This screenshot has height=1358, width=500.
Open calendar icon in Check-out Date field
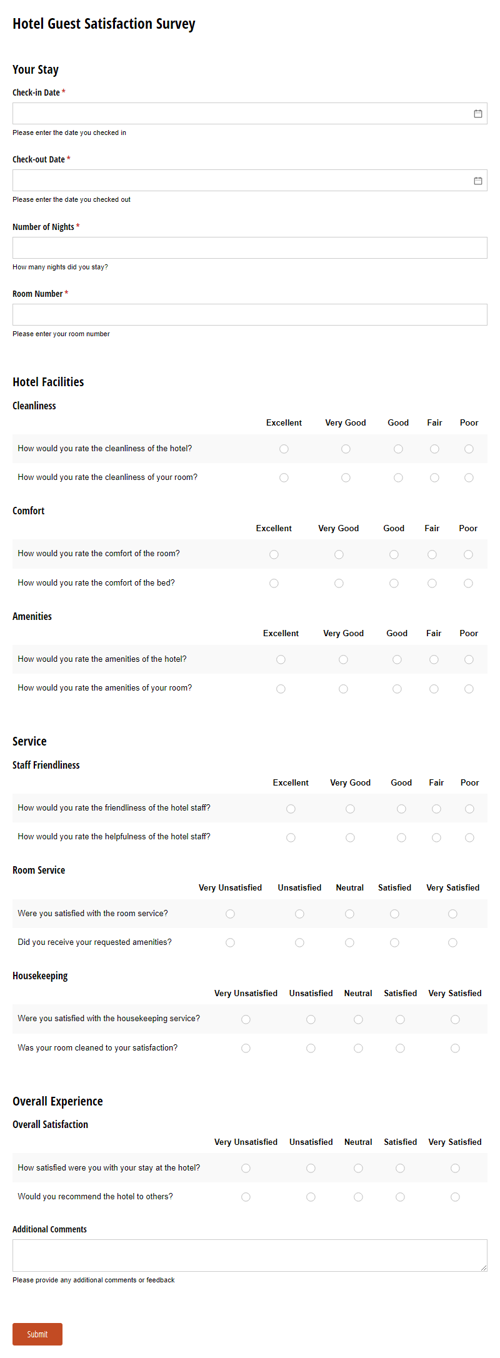point(478,181)
